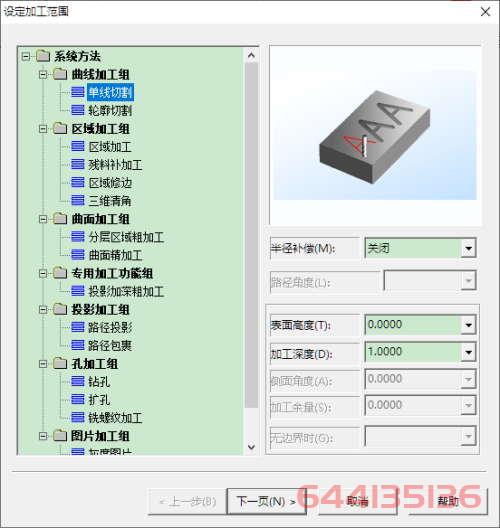Viewport: 500px width, 528px height.
Task: Select the 轮廓切割 method icon
Action: click(78, 110)
